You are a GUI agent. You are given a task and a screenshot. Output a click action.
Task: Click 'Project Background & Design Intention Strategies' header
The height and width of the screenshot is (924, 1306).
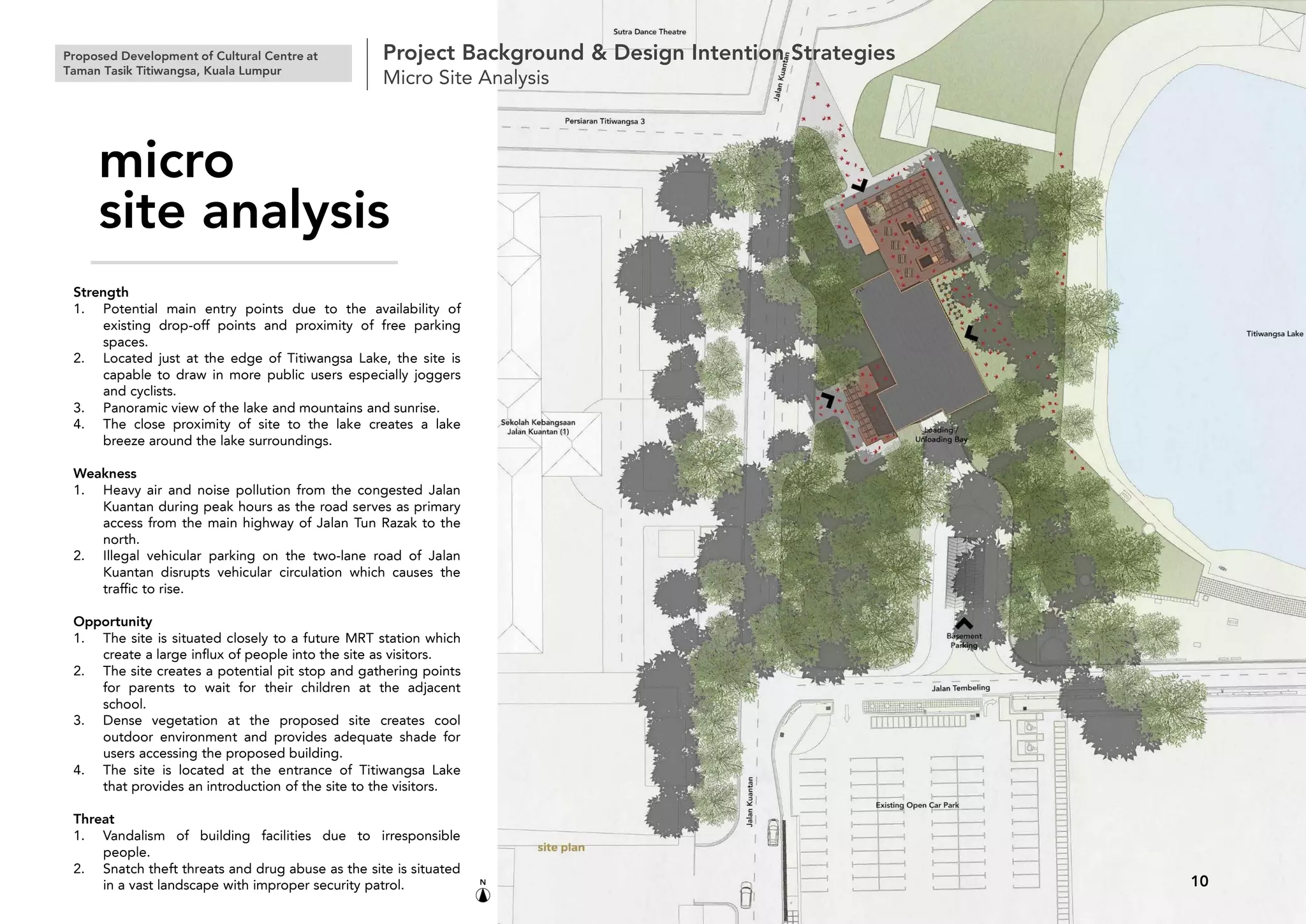point(639,52)
